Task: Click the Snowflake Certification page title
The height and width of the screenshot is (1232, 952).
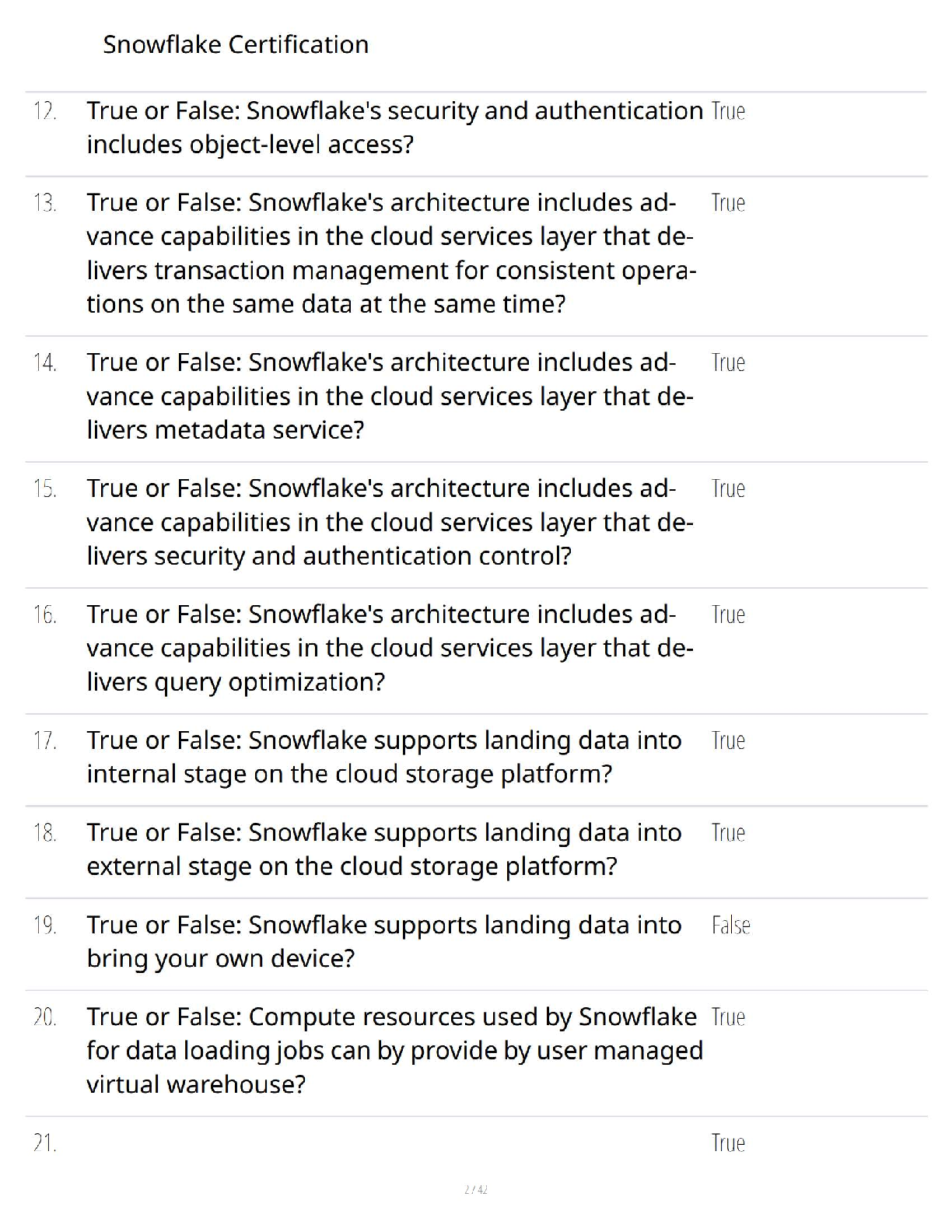Action: pos(236,44)
